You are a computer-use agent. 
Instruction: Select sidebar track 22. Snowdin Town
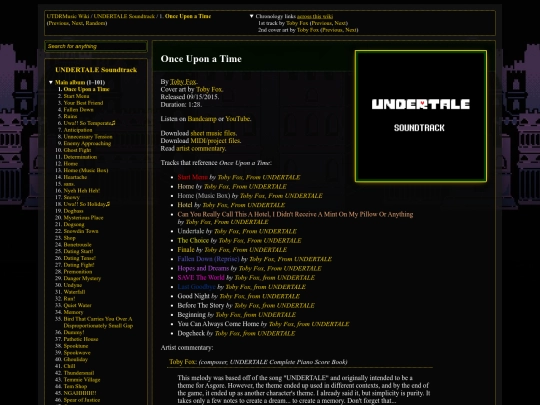coord(81,231)
